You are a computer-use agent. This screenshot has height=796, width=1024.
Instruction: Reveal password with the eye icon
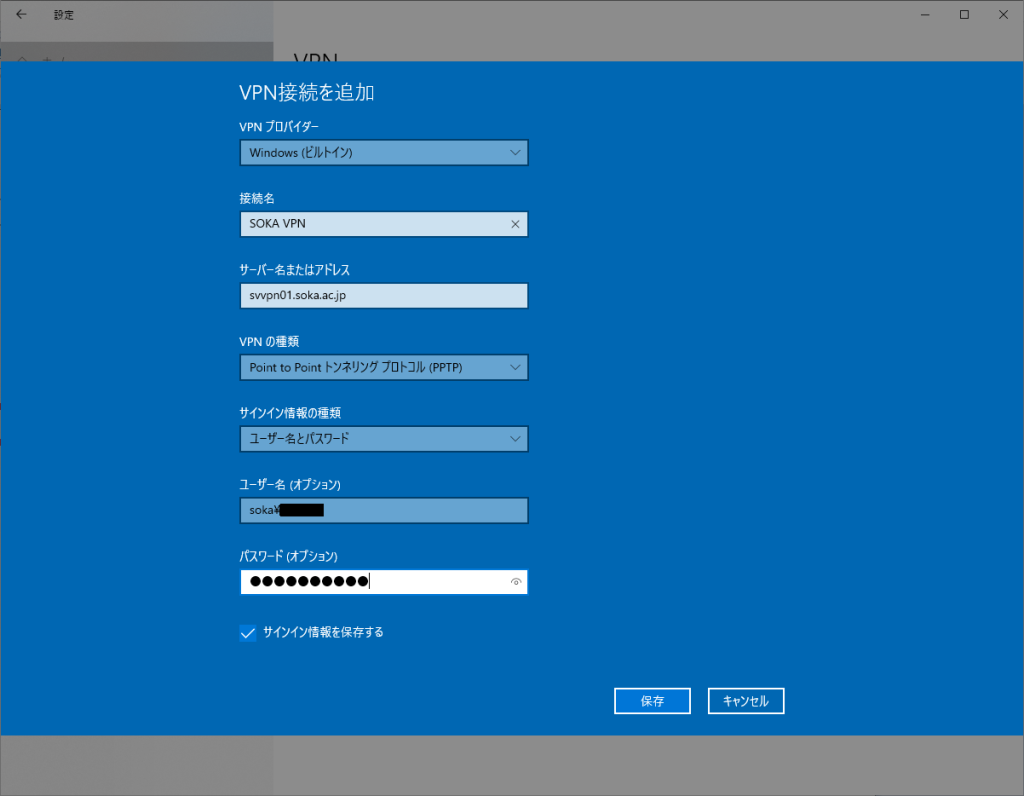click(515, 582)
